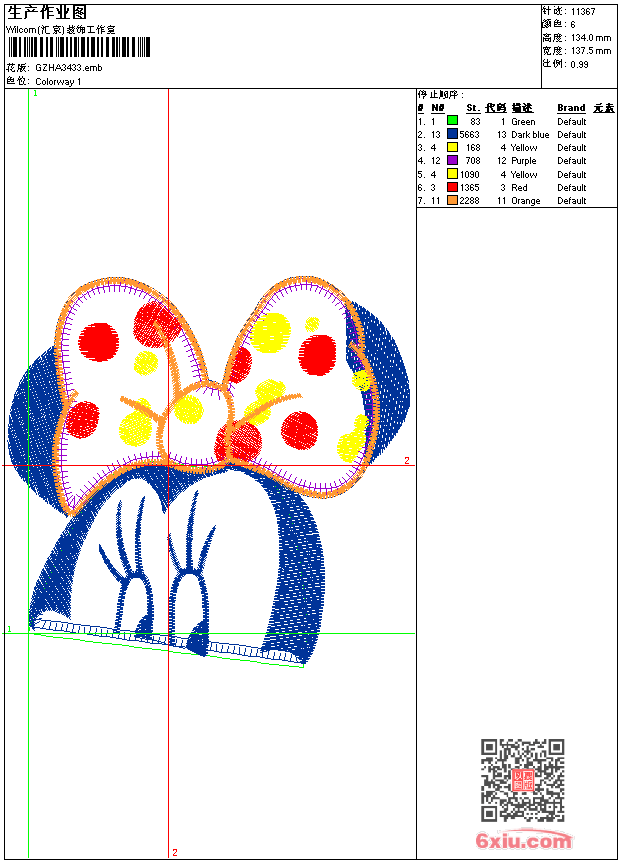620x860 pixels.
Task: Click the Green color swatch in row 1
Action: pos(452,121)
